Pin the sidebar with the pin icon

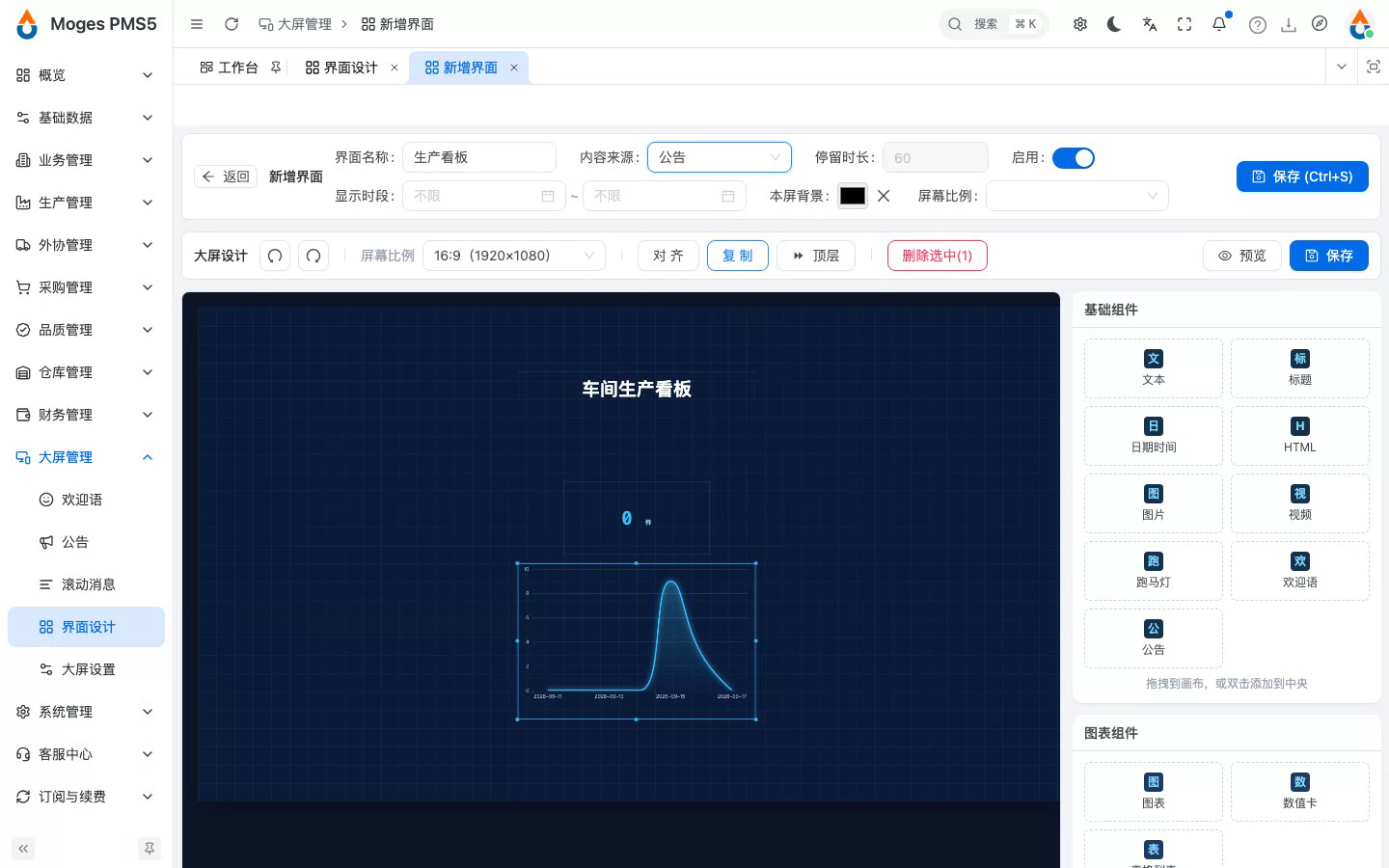coord(150,849)
